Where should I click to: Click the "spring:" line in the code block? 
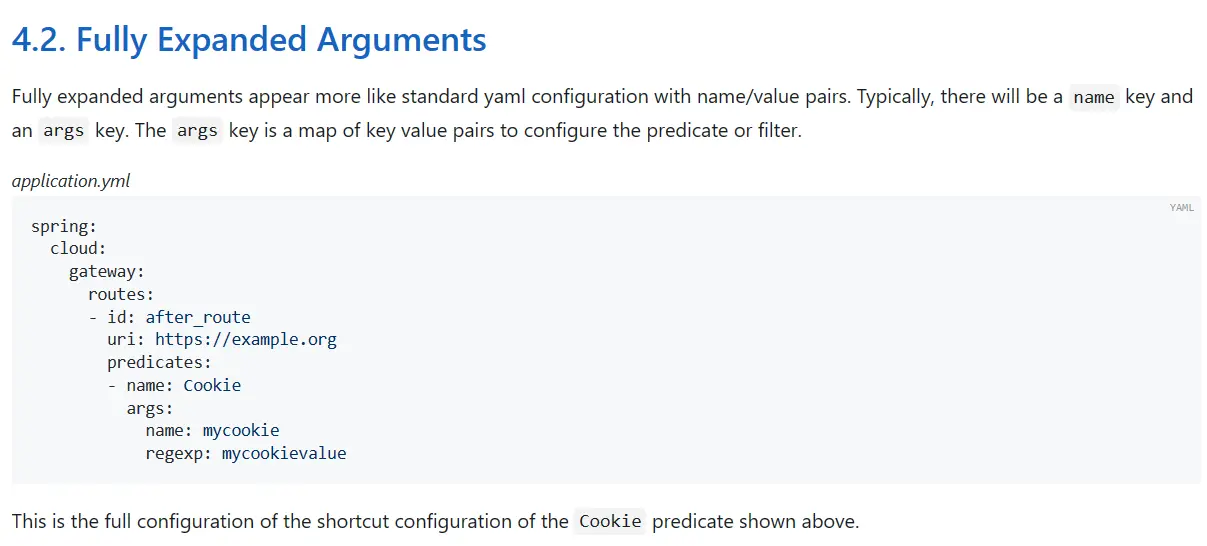pos(64,227)
